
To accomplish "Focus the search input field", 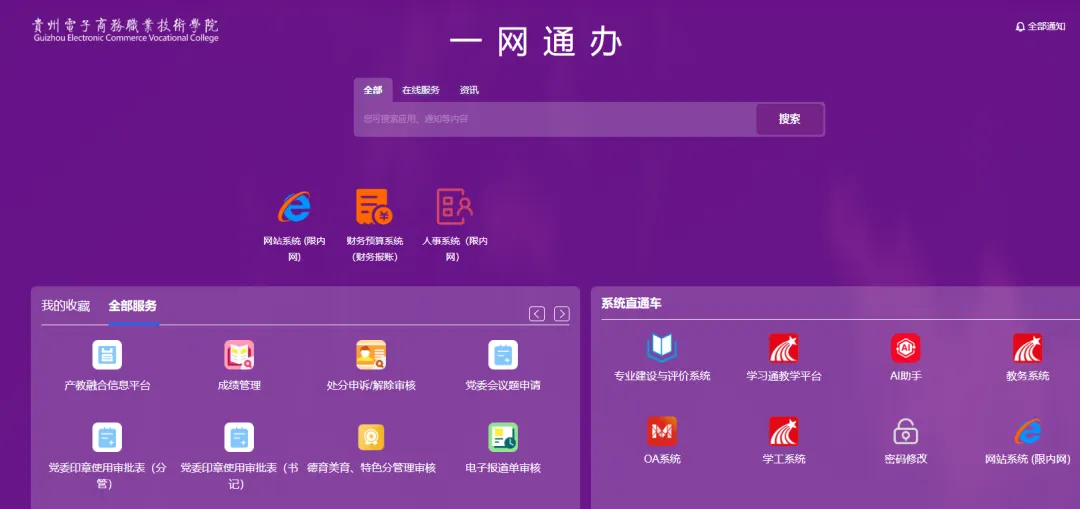I will click(x=555, y=119).
